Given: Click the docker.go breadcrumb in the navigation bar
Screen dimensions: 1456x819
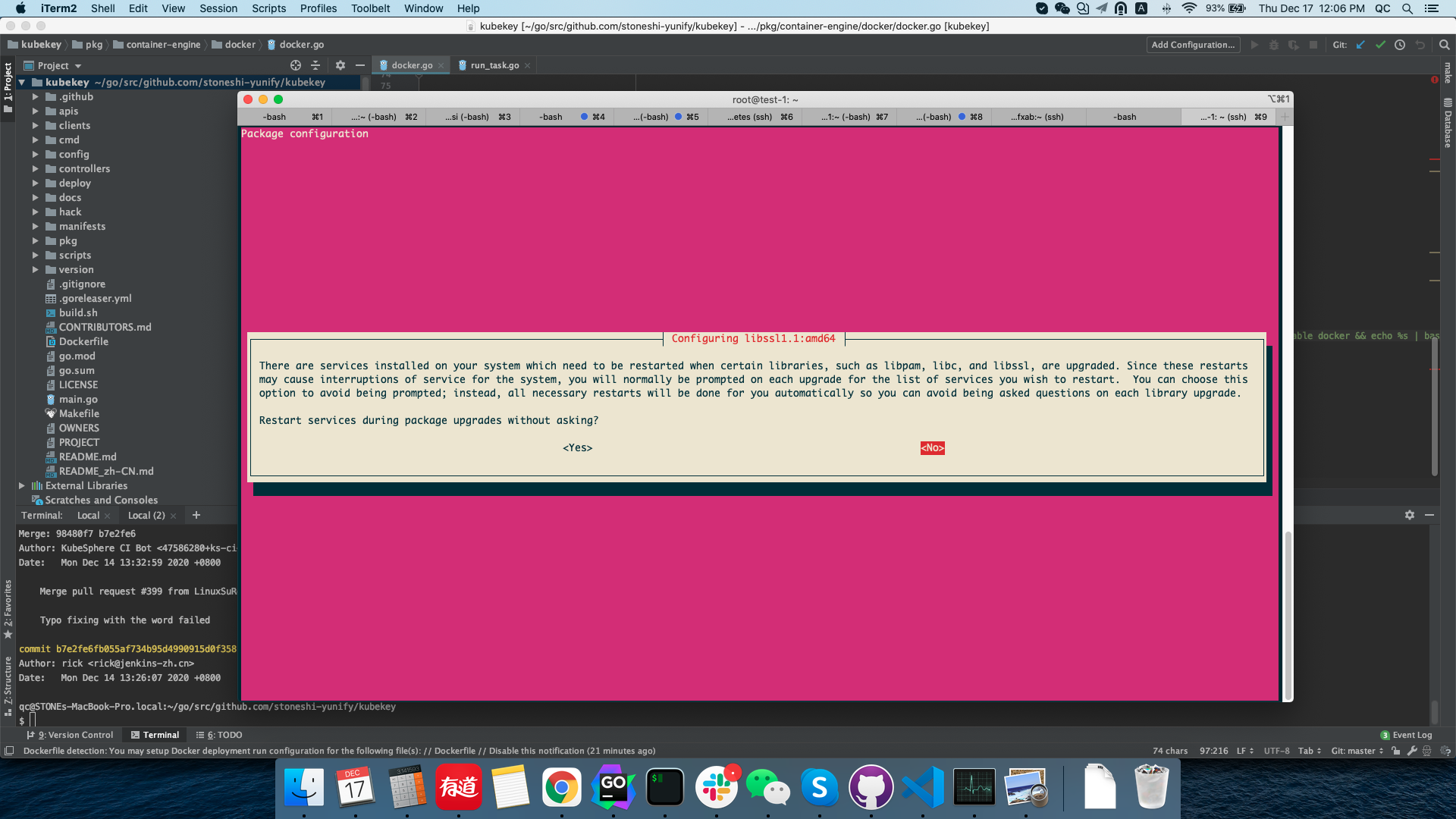Looking at the screenshot, I should click(x=296, y=45).
